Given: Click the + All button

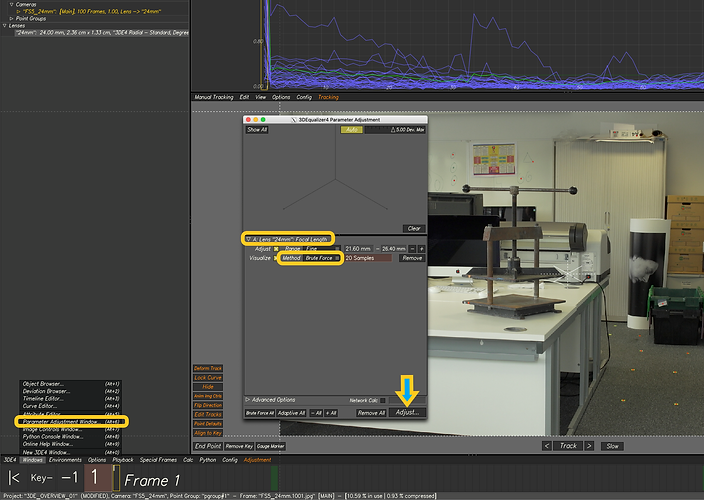Looking at the screenshot, I should (331, 413).
